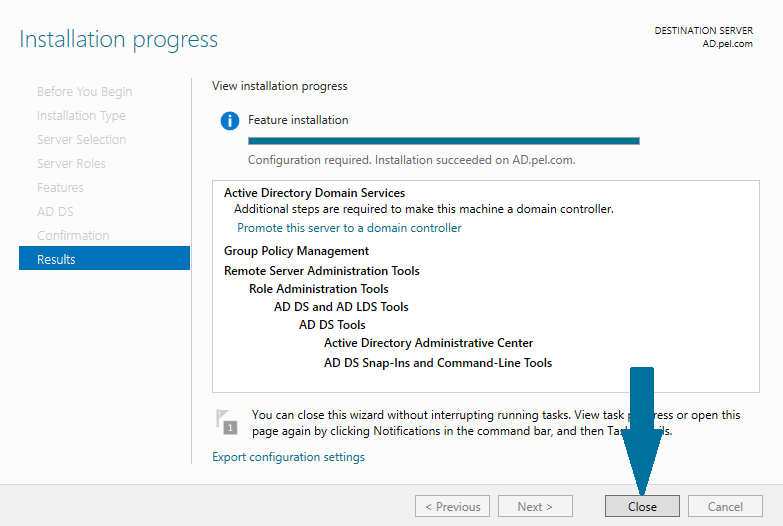Click AD DS Snap-Ins and Command-Line Tools entry
Image resolution: width=783 pixels, height=526 pixels.
[x=438, y=363]
